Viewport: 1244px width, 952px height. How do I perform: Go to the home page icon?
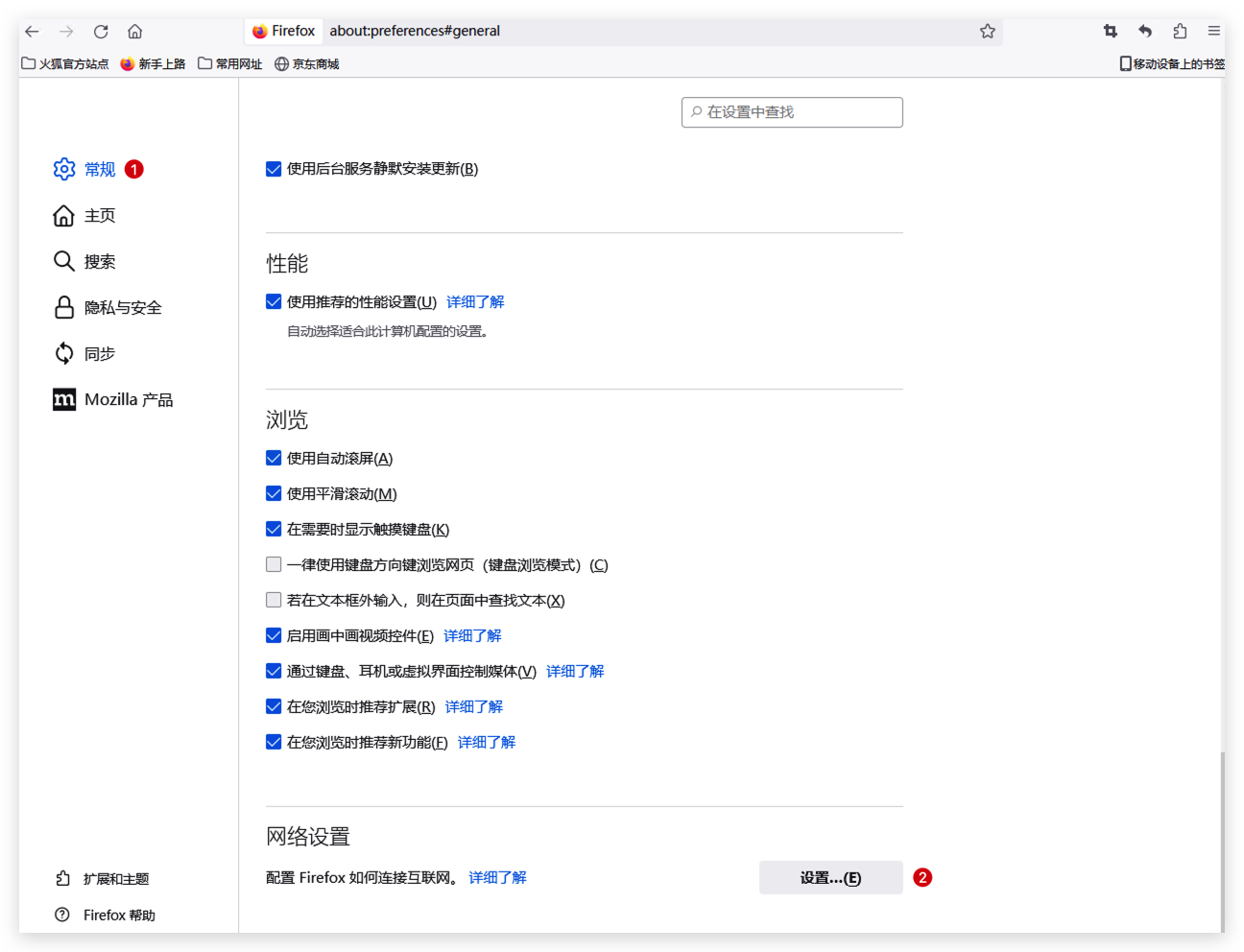(x=135, y=32)
